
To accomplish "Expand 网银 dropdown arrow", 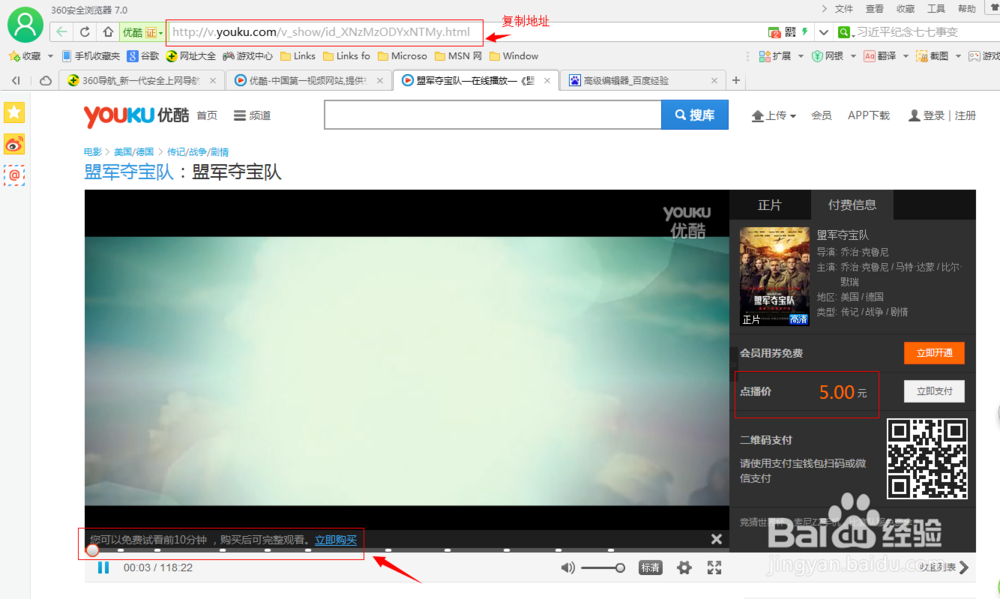I will [x=853, y=56].
